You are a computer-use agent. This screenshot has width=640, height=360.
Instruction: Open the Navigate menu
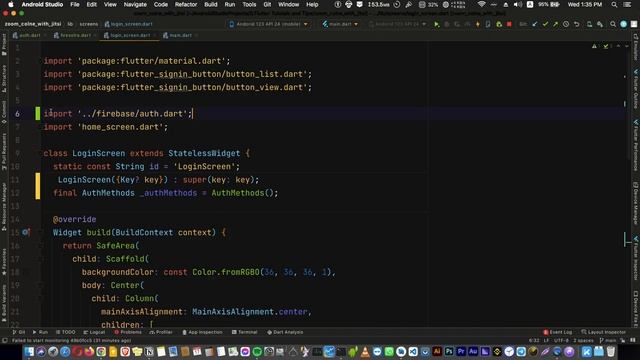(135, 4)
